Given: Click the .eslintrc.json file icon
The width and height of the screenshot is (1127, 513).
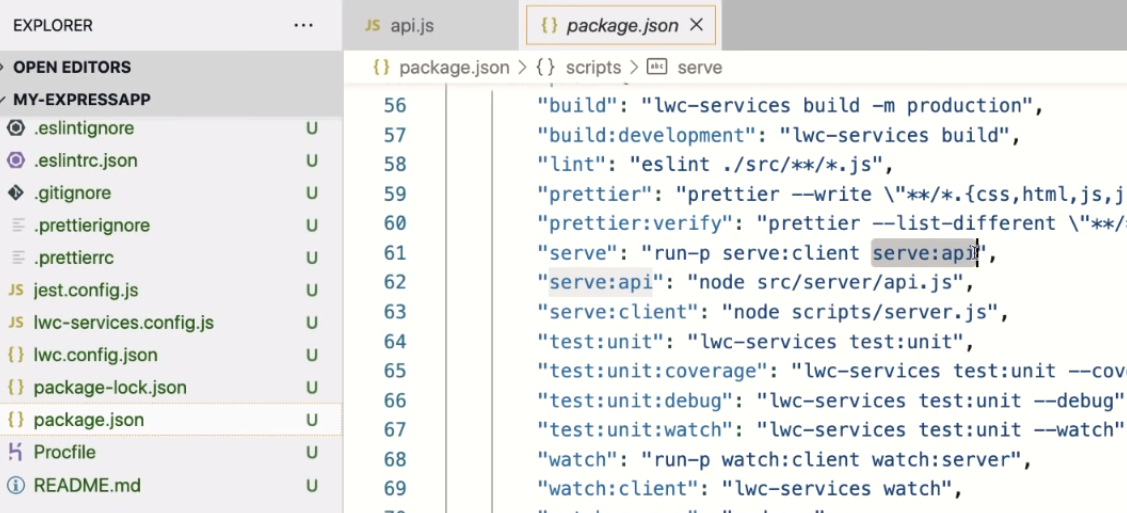Looking at the screenshot, I should coord(16,160).
